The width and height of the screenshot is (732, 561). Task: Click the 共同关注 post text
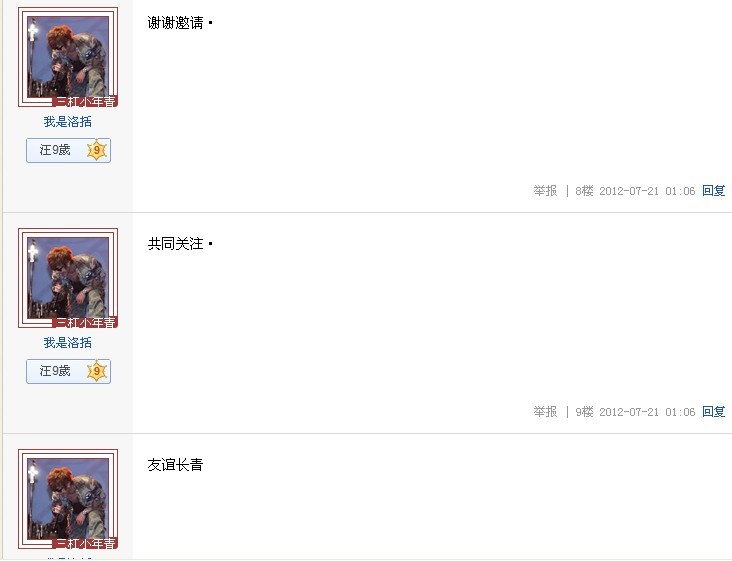(176, 244)
